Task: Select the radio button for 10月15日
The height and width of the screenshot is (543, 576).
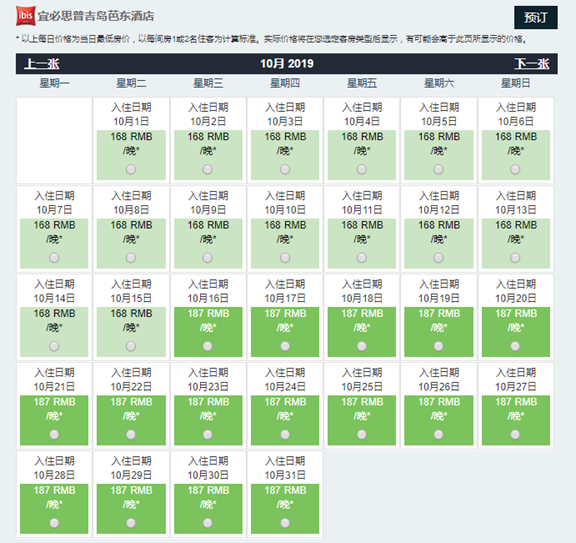Action: click(x=131, y=346)
